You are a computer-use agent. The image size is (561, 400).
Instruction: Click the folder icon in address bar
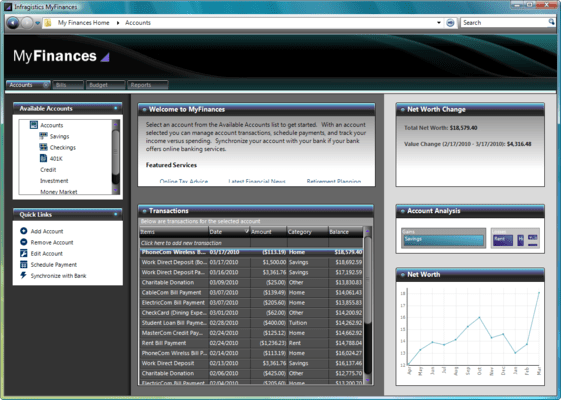48,23
